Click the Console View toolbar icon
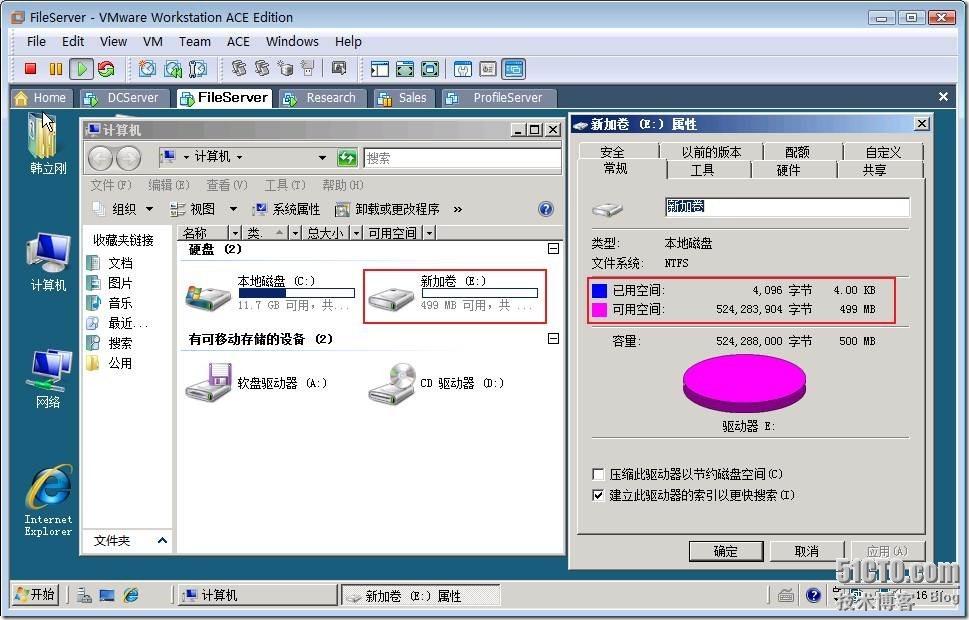 tap(514, 69)
